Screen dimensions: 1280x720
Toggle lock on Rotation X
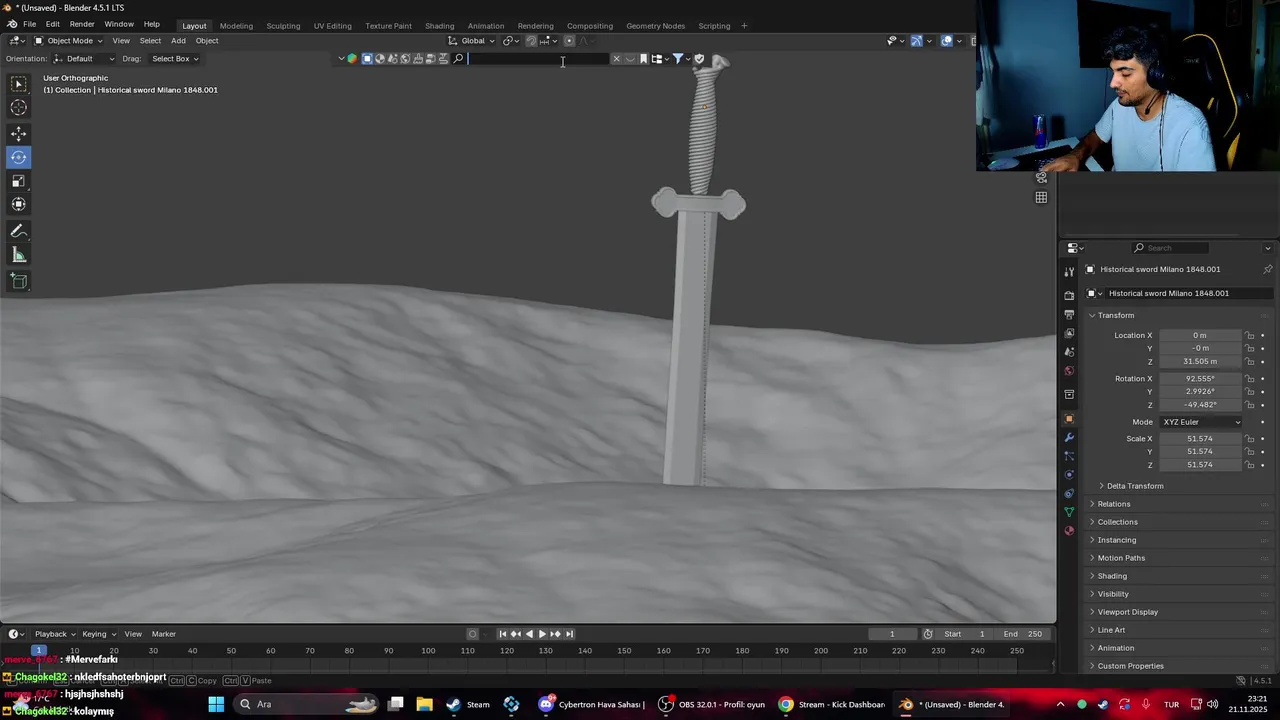click(1249, 379)
